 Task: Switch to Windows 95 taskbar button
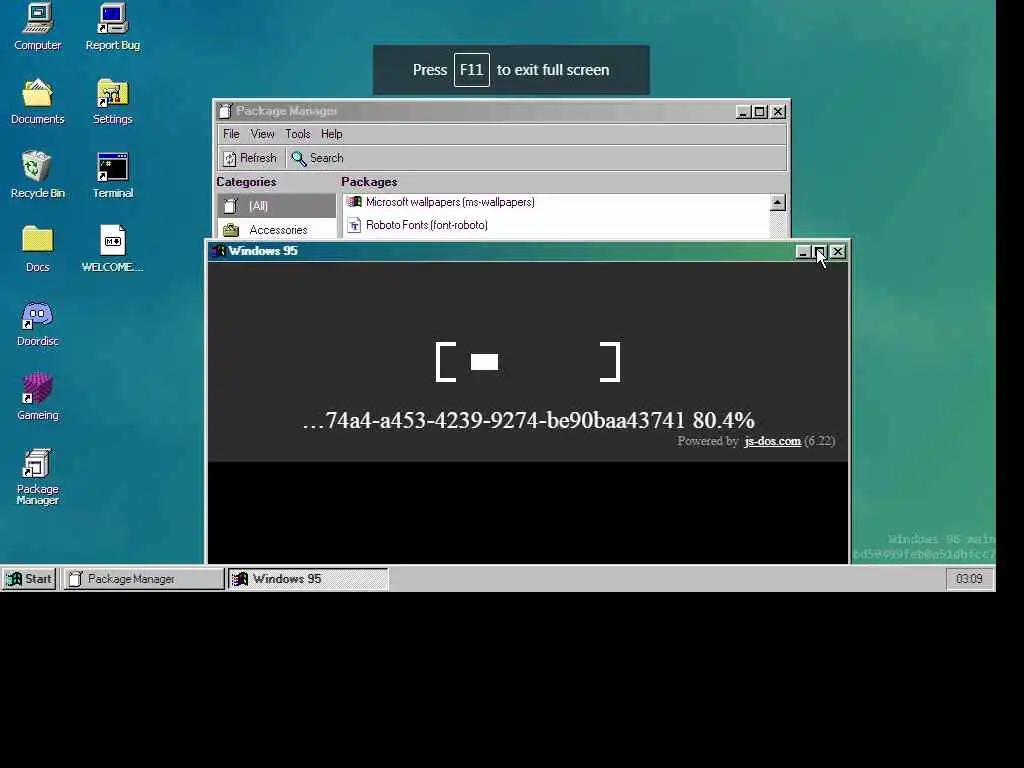coord(308,579)
